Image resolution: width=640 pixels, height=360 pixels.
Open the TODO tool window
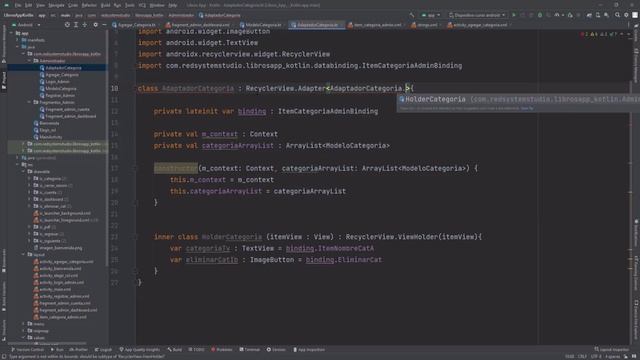(196, 350)
